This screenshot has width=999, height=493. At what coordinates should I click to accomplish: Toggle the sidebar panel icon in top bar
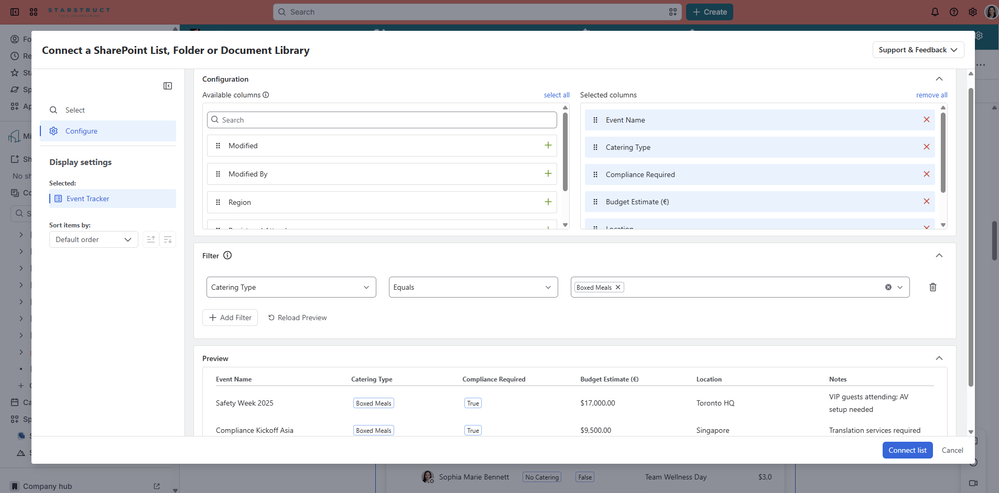[x=15, y=11]
